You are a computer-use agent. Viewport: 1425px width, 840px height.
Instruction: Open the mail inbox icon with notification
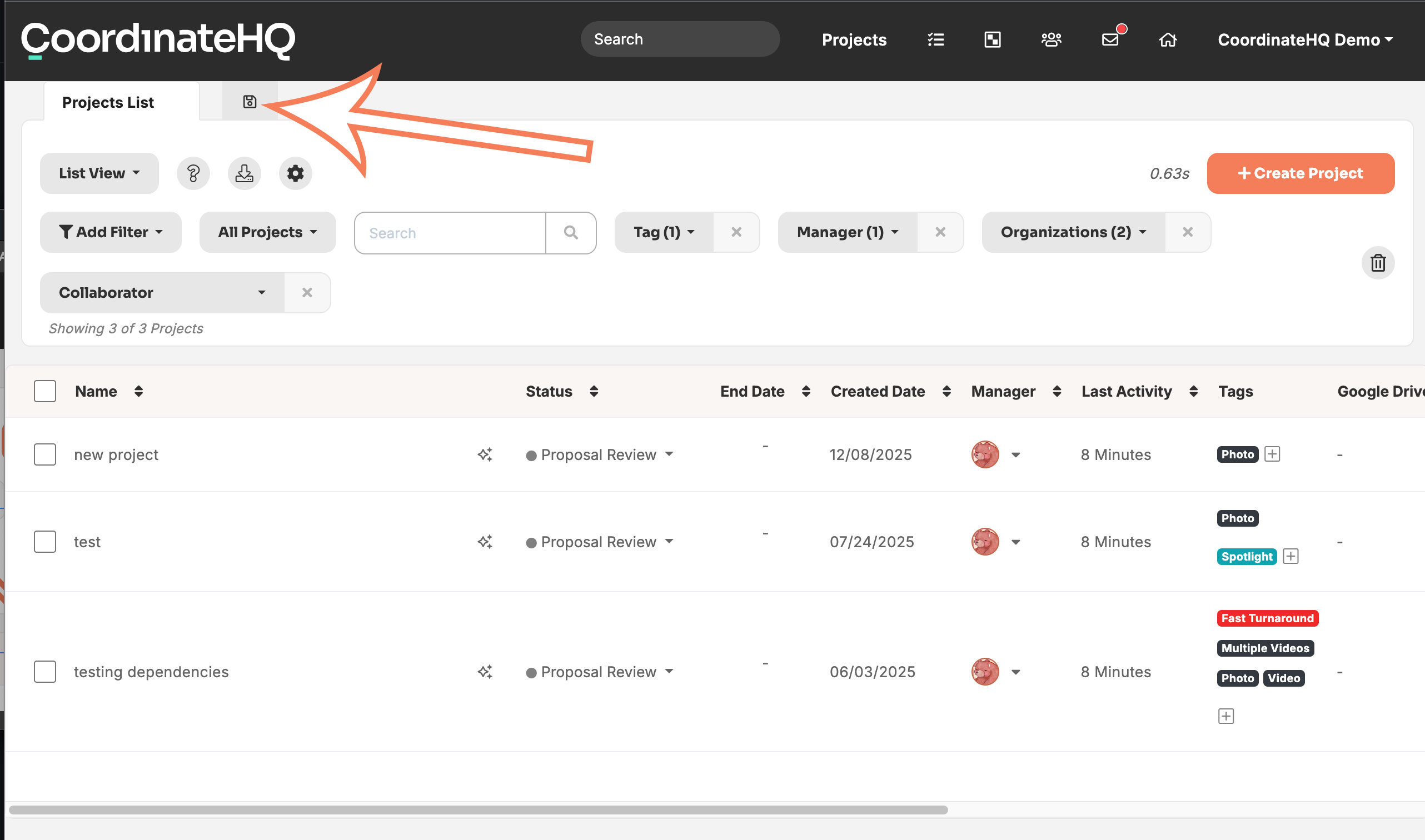[1111, 38]
